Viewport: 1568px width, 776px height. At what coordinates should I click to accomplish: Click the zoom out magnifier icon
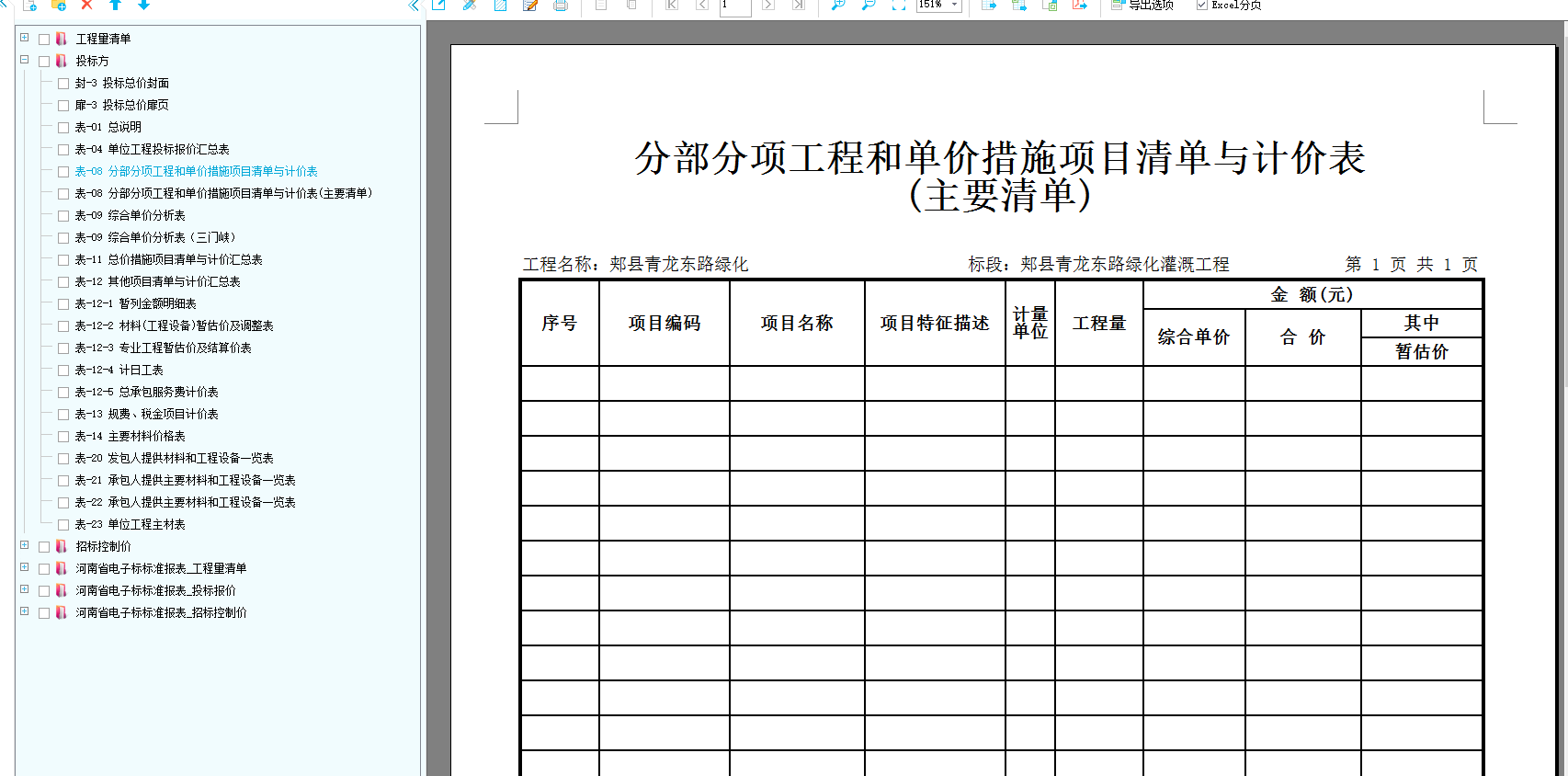coord(869,5)
